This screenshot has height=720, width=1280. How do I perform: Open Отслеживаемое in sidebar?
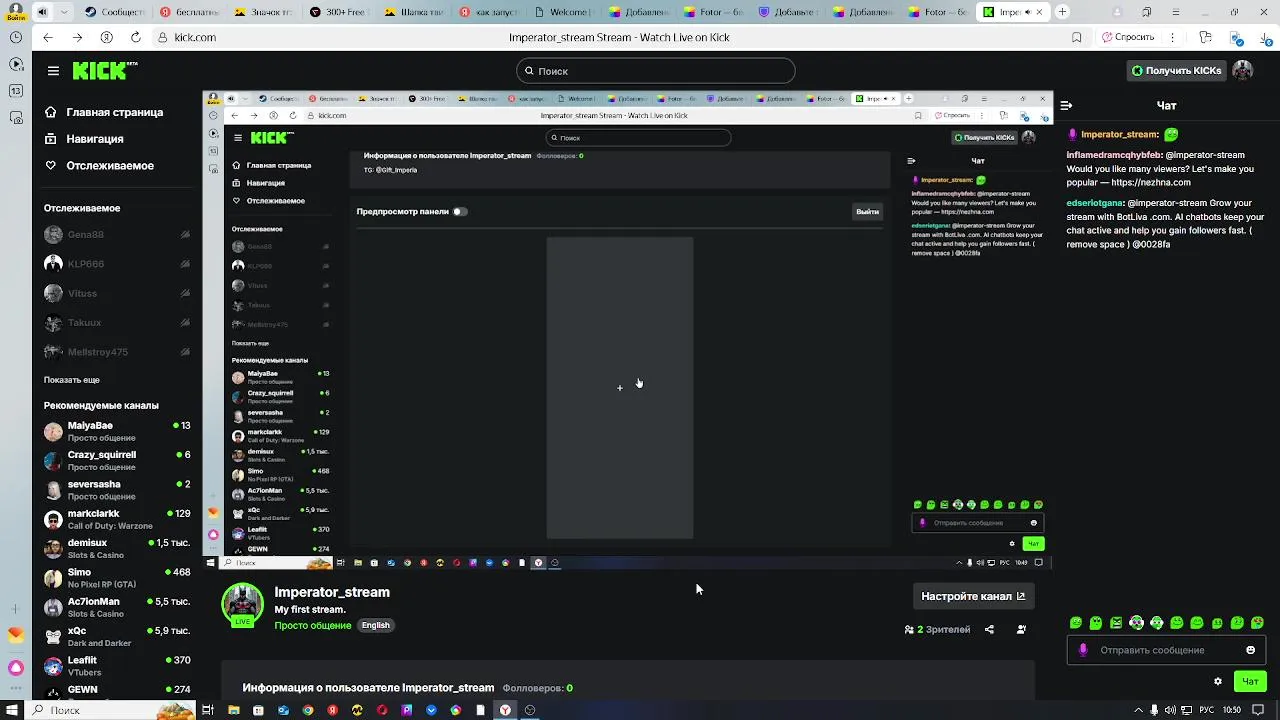99,165
